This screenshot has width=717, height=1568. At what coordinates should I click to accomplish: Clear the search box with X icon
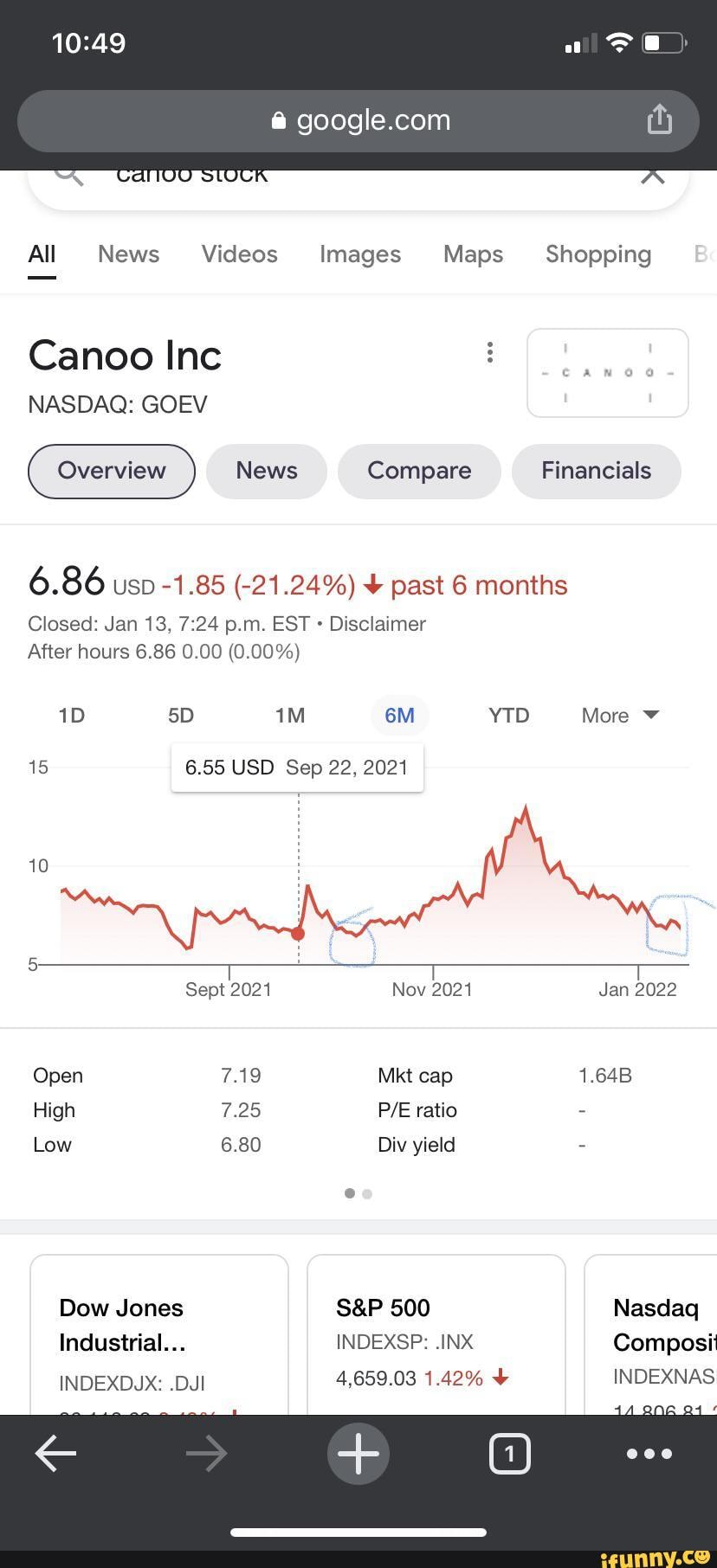652,176
